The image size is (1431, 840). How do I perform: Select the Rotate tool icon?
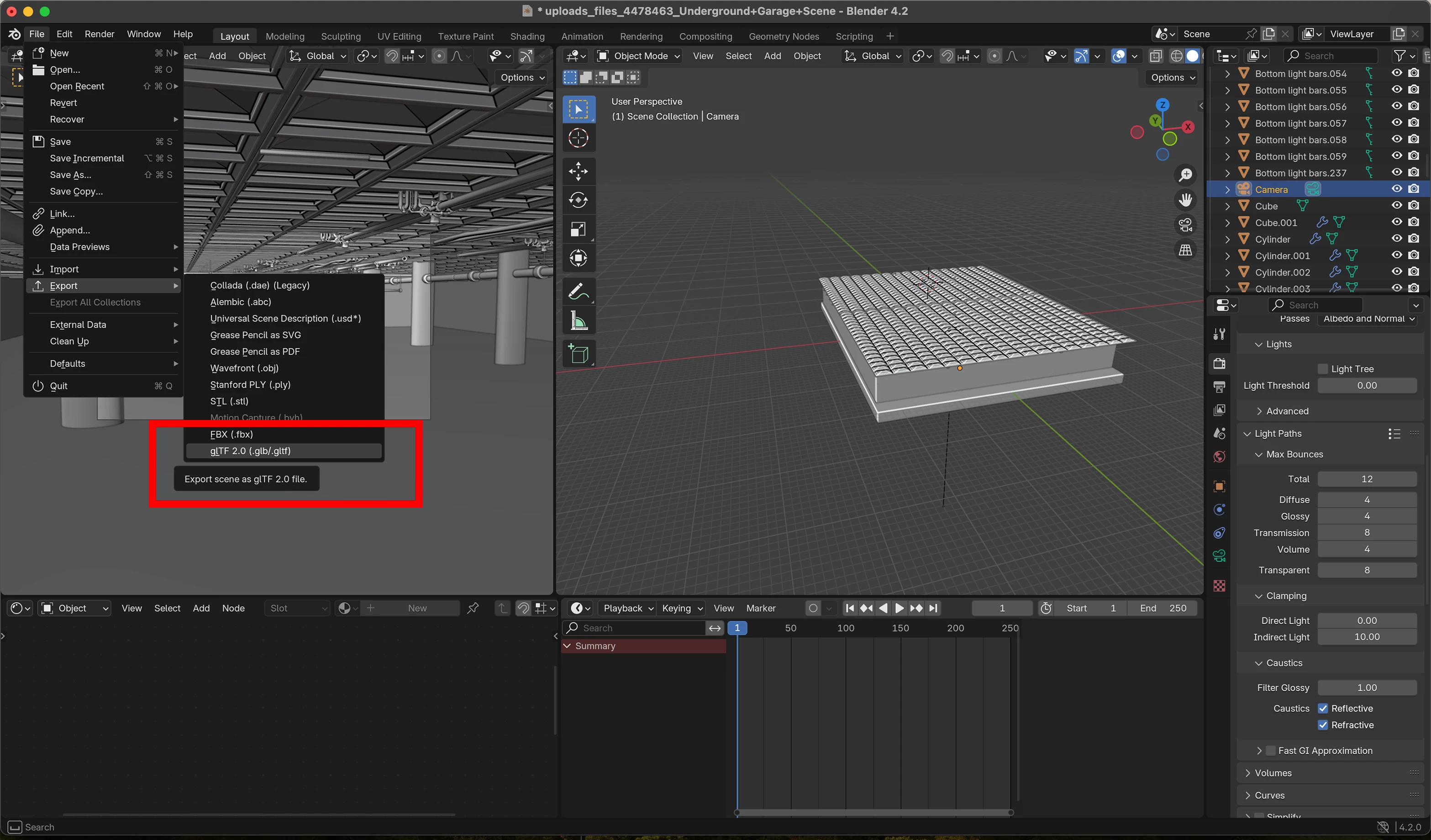[578, 200]
